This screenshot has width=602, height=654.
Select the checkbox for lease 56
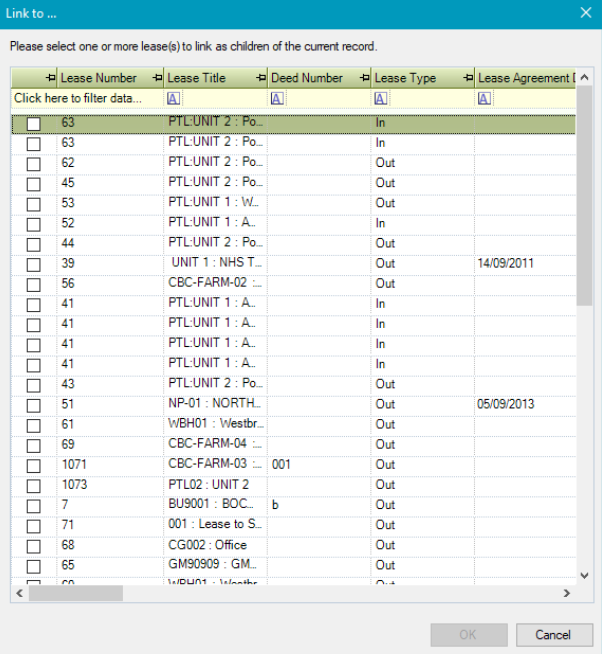tap(33, 284)
